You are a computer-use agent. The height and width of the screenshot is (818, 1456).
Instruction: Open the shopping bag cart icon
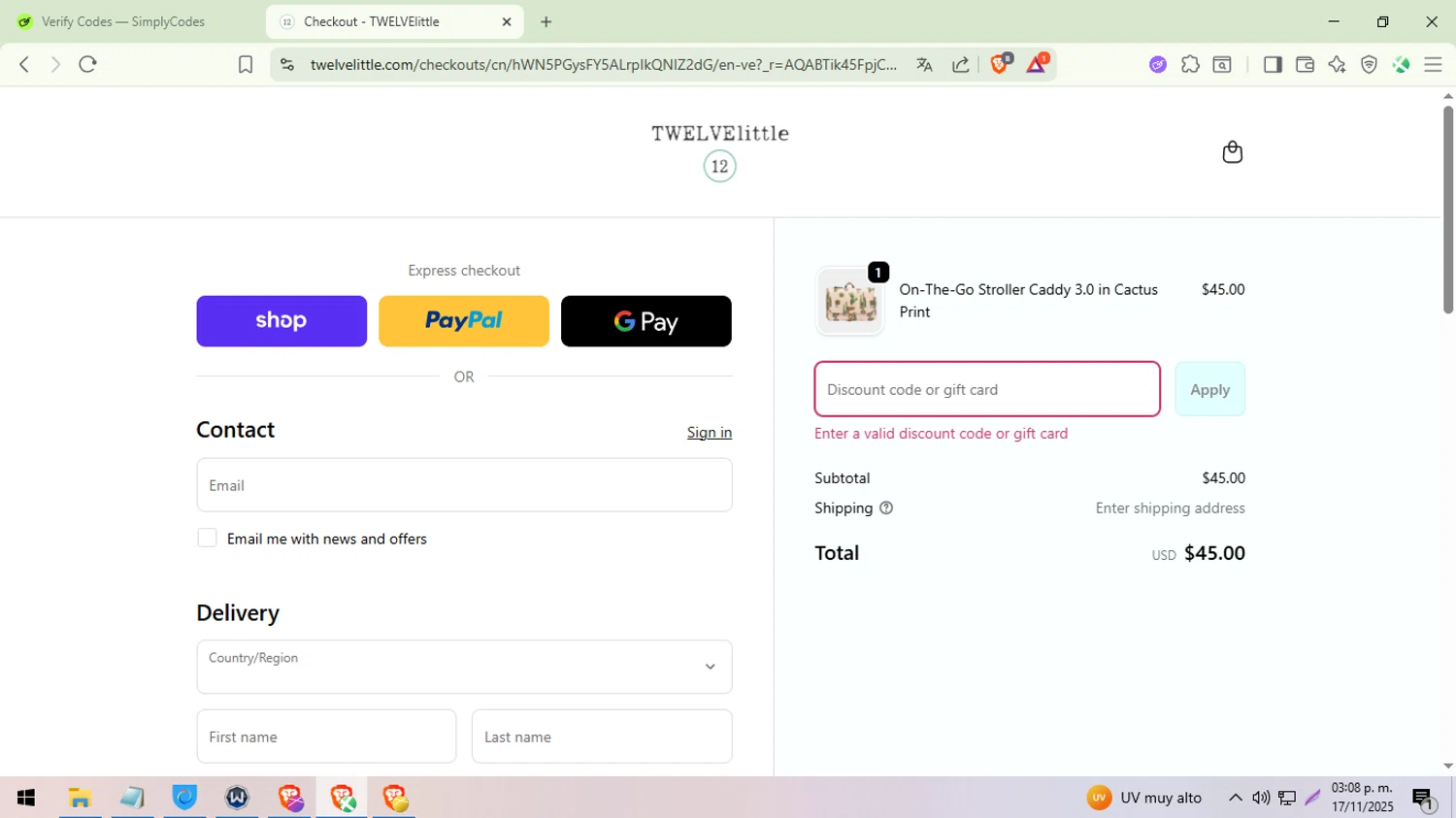pyautogui.click(x=1232, y=152)
